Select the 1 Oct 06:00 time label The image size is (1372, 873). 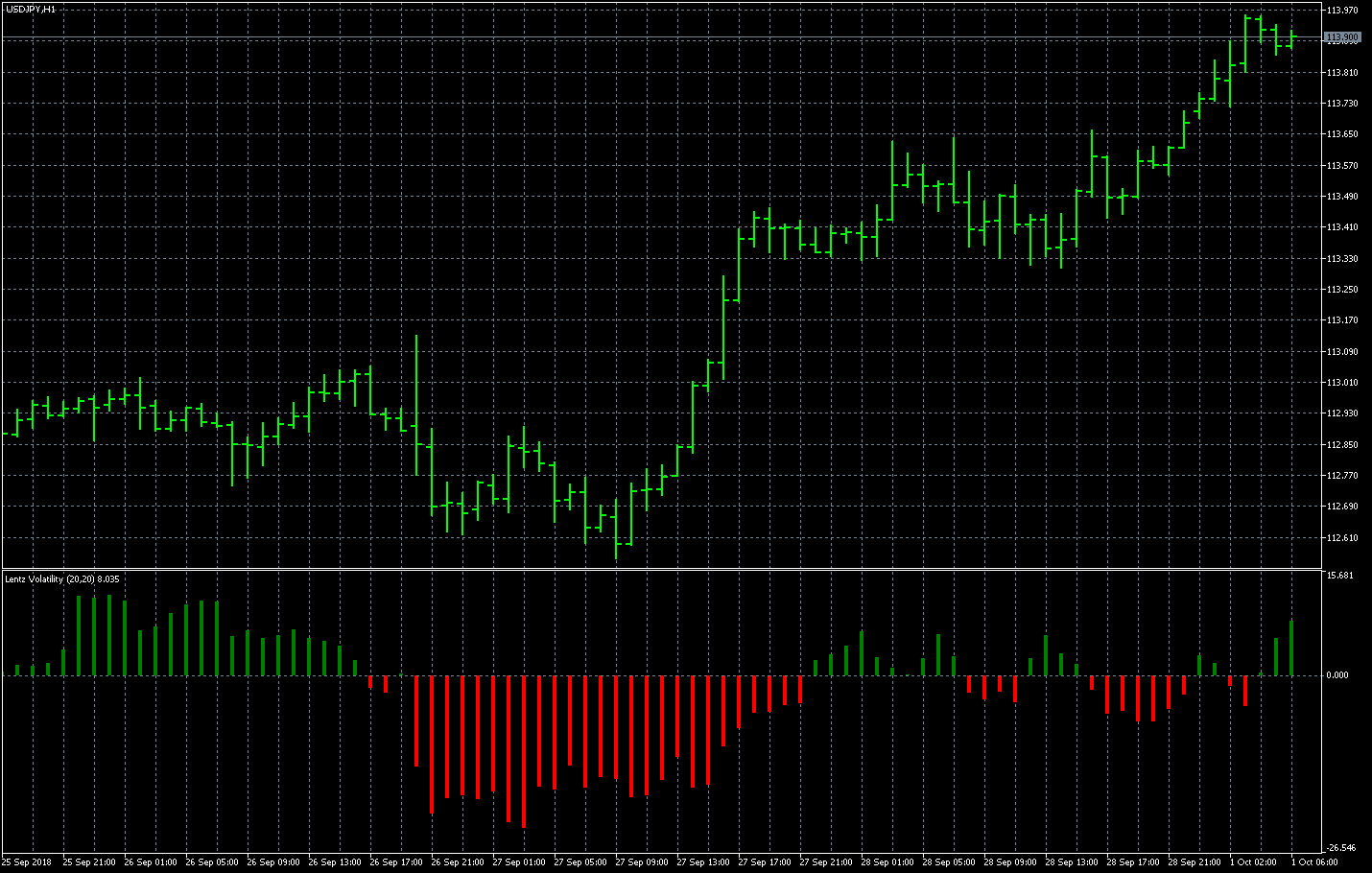tap(1314, 862)
